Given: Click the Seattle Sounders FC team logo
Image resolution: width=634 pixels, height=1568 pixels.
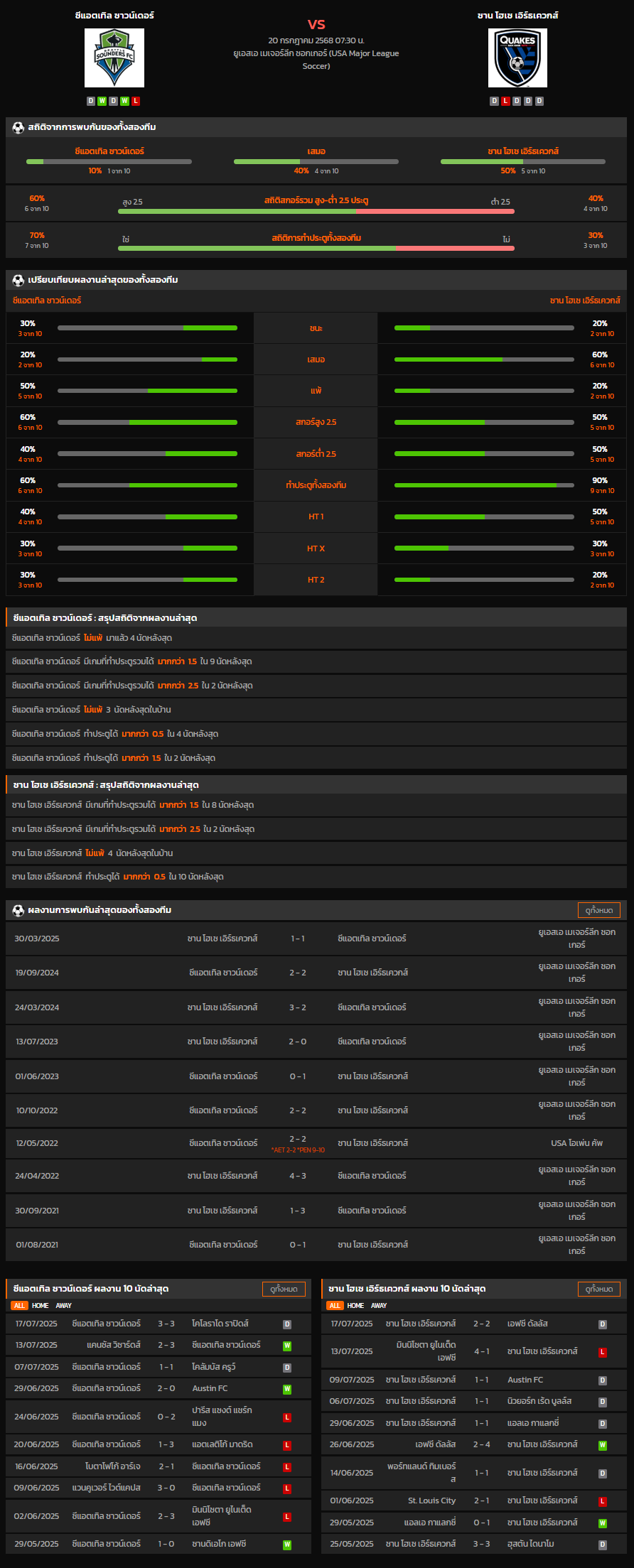Looking at the screenshot, I should (x=114, y=58).
